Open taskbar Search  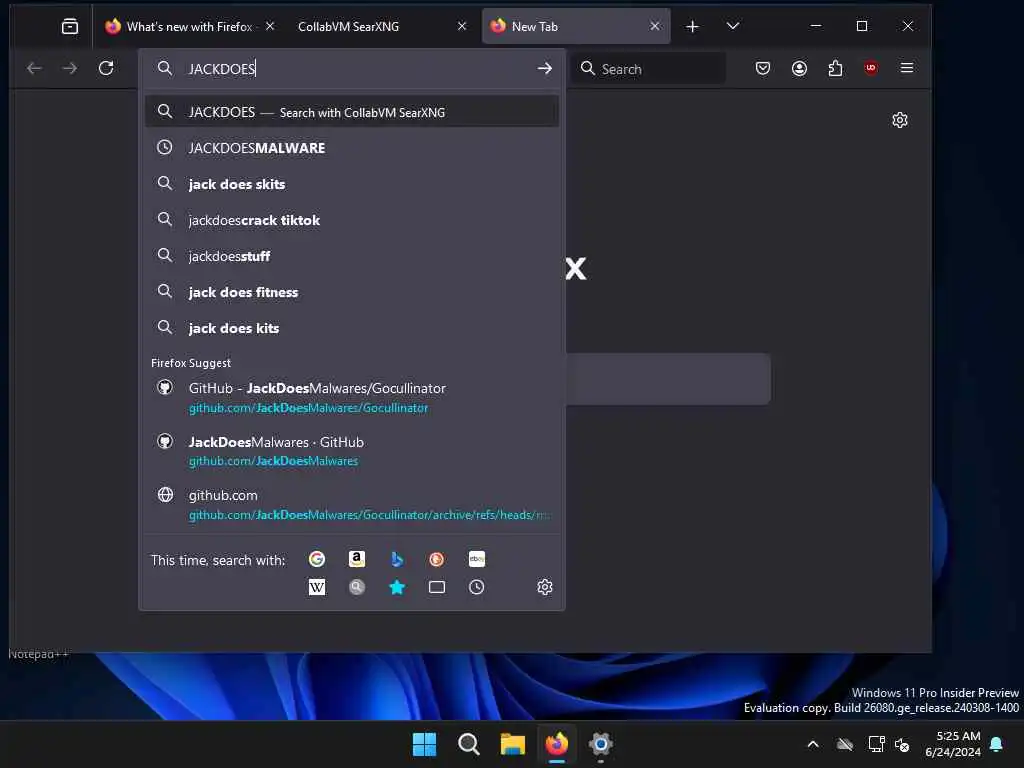click(469, 744)
